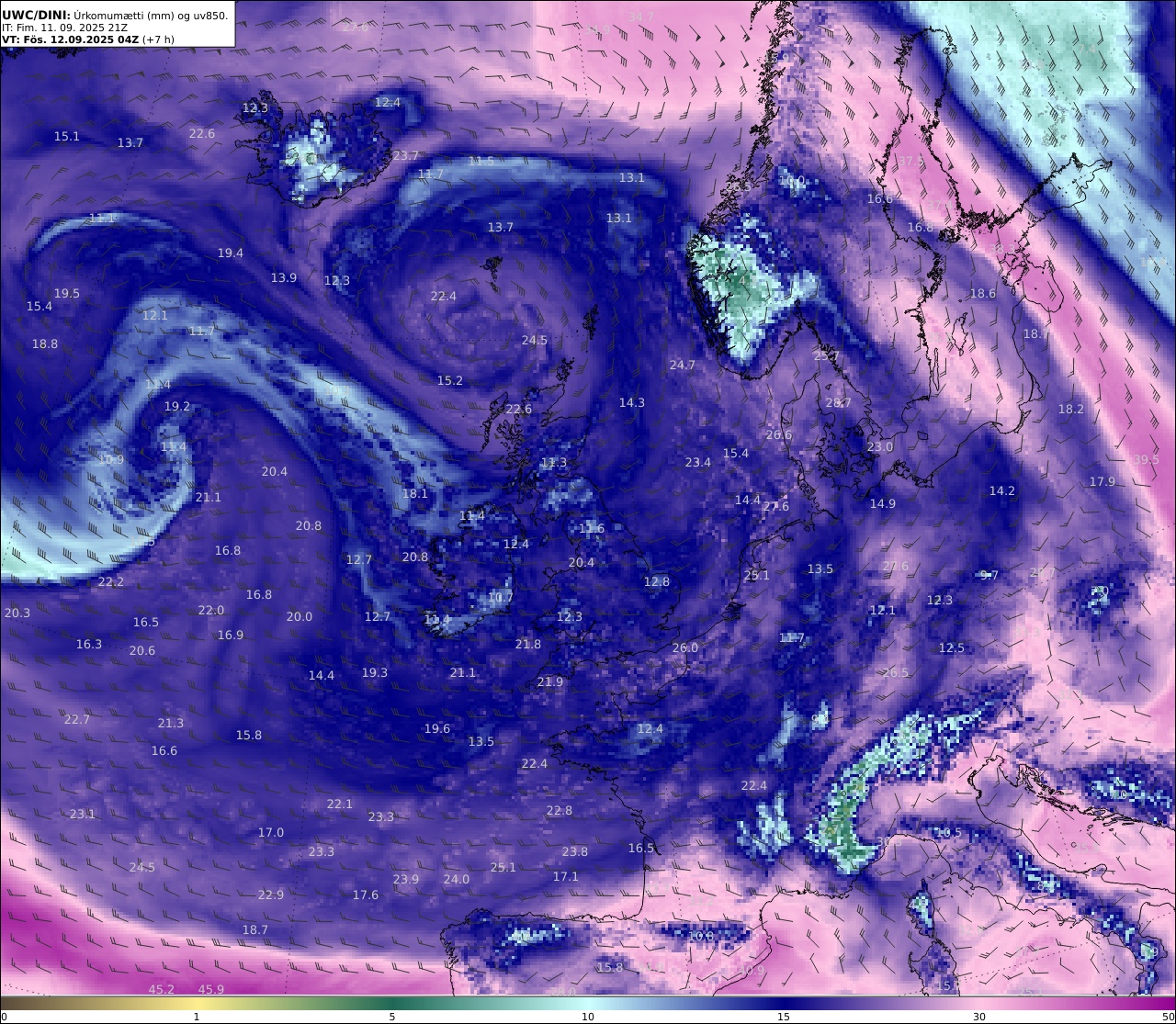Click the map value 26.0
This screenshot has width=1176, height=1024.
pos(685,648)
